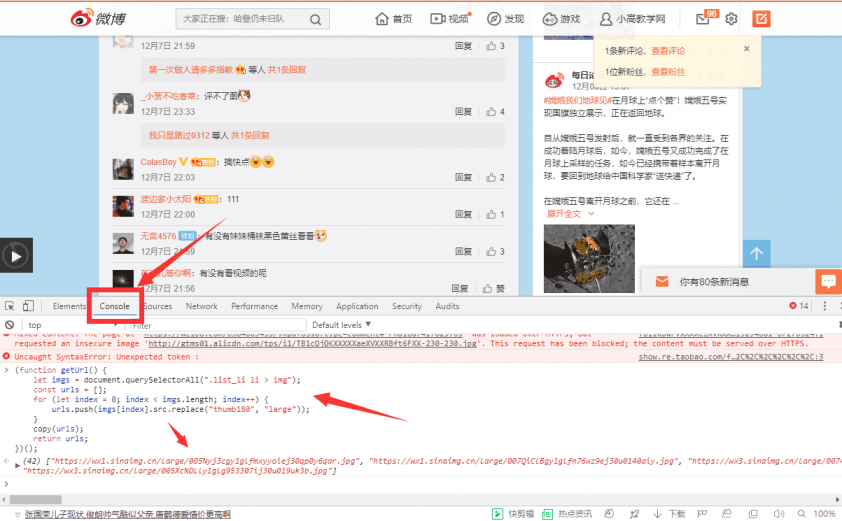Image resolution: width=842 pixels, height=521 pixels.
Task: Open Weibo settings gear icon
Action: [x=731, y=19]
